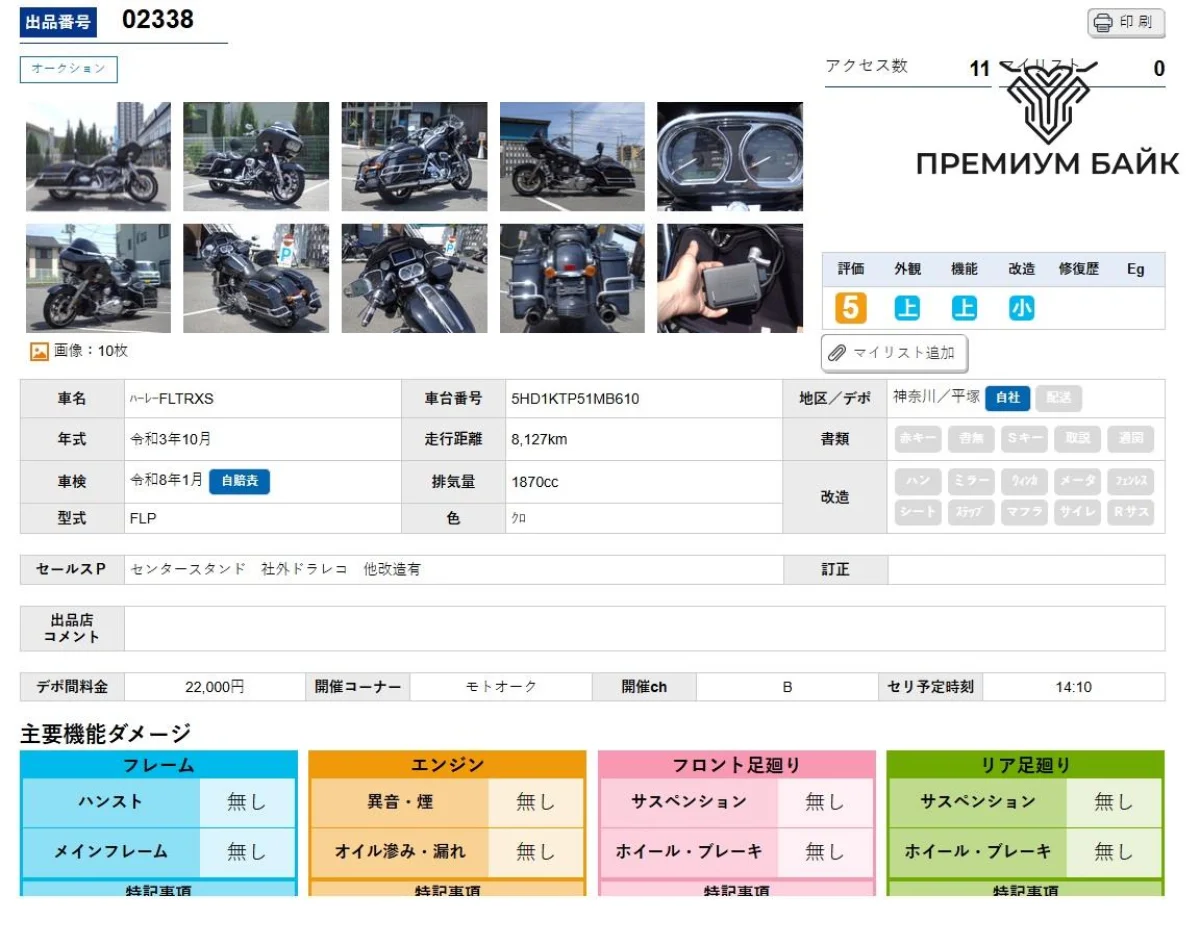Image resolution: width=1200 pixels, height=946 pixels.
Task: Click the オークション tag
Action: pos(69,69)
